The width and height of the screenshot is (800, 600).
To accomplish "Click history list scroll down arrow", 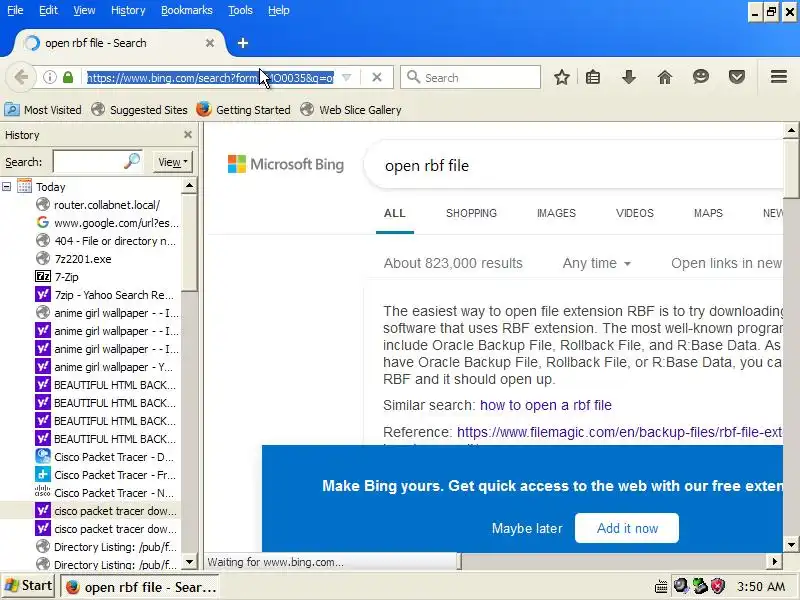I will tap(189, 562).
